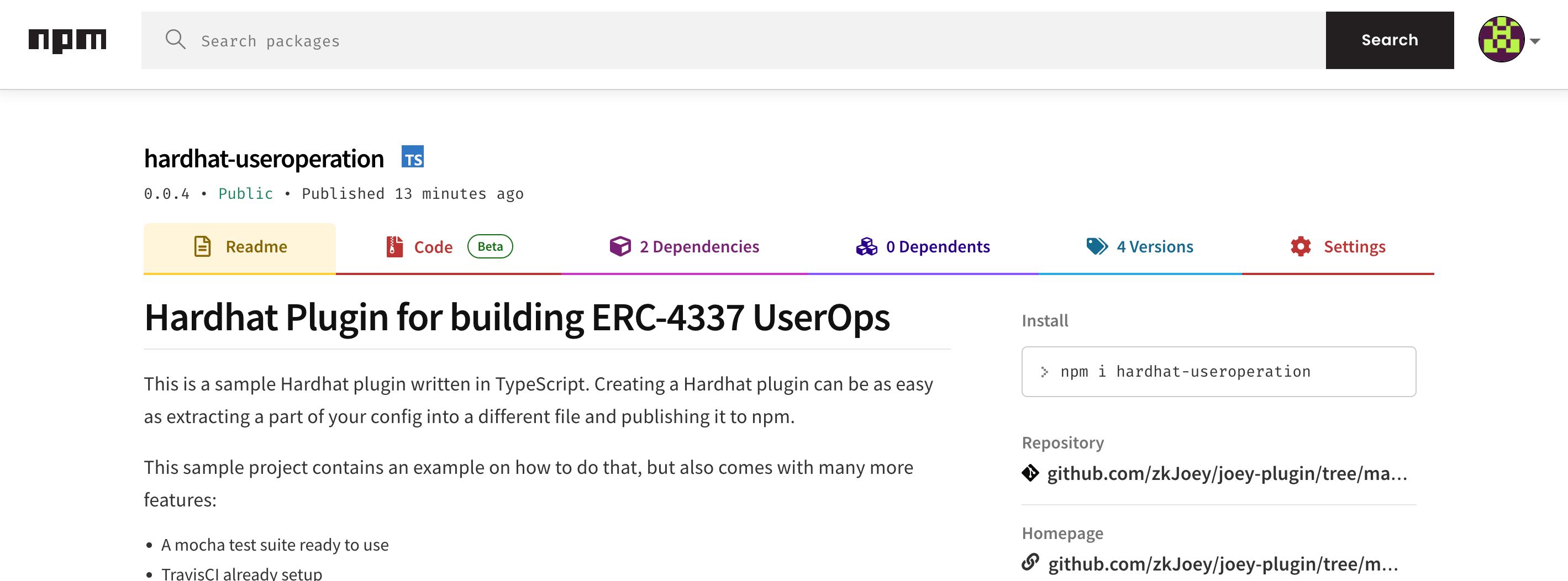
Task: Click the Install section label
Action: pyautogui.click(x=1045, y=321)
